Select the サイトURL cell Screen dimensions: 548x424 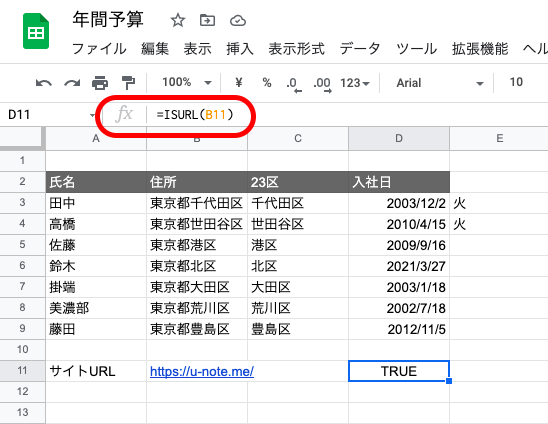pos(96,371)
